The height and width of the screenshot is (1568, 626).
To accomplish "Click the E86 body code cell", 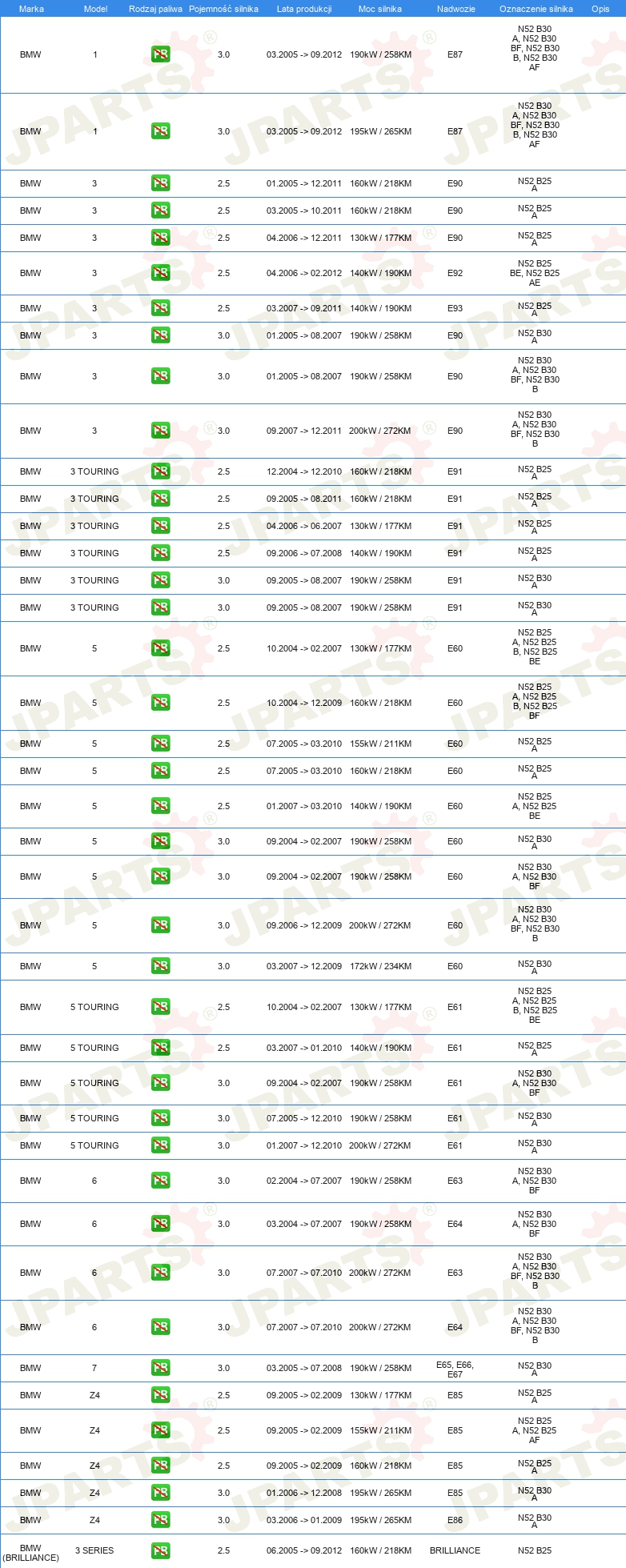I will (x=455, y=1520).
